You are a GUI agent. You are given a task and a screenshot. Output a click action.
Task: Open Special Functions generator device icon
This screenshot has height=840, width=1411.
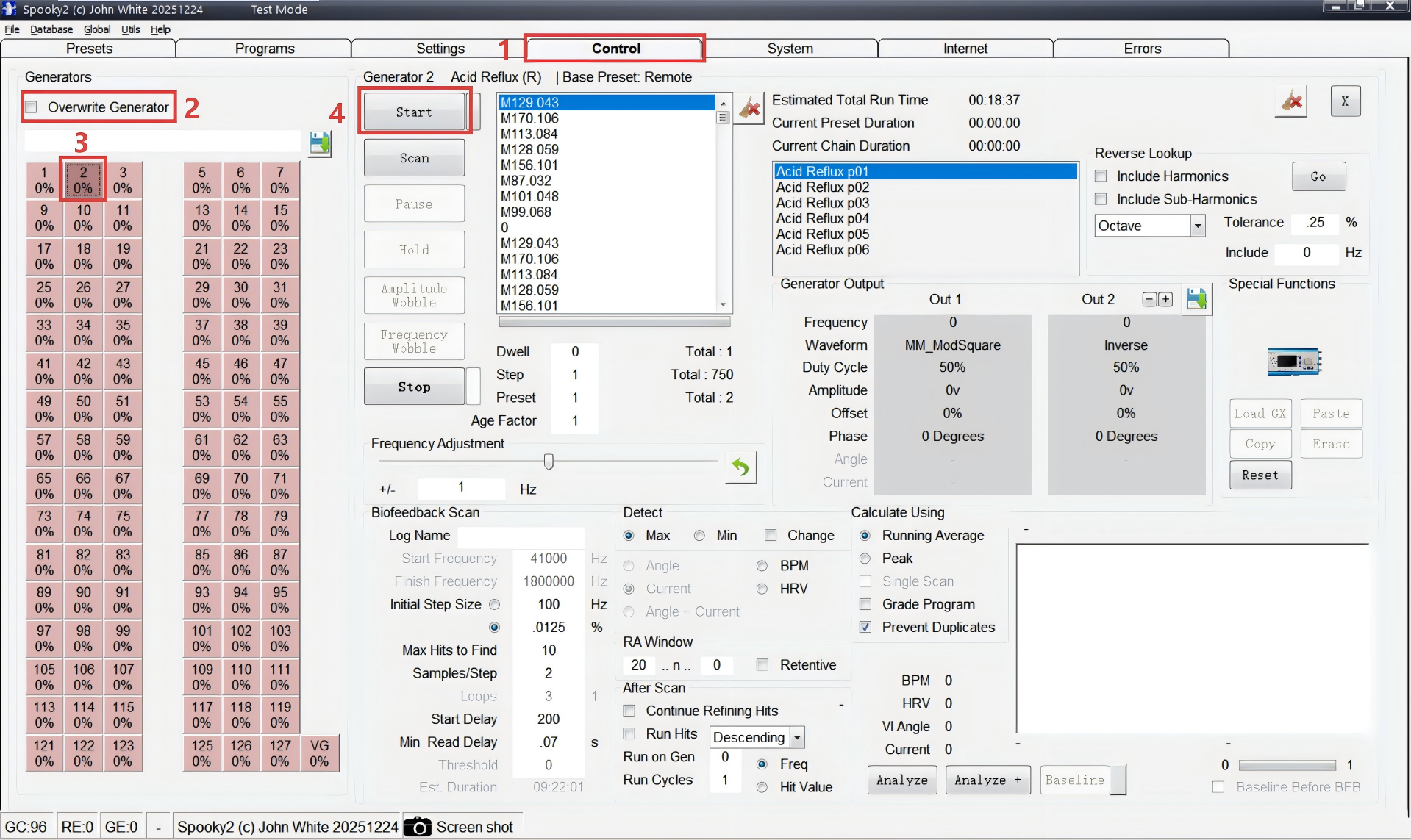pos(1295,362)
